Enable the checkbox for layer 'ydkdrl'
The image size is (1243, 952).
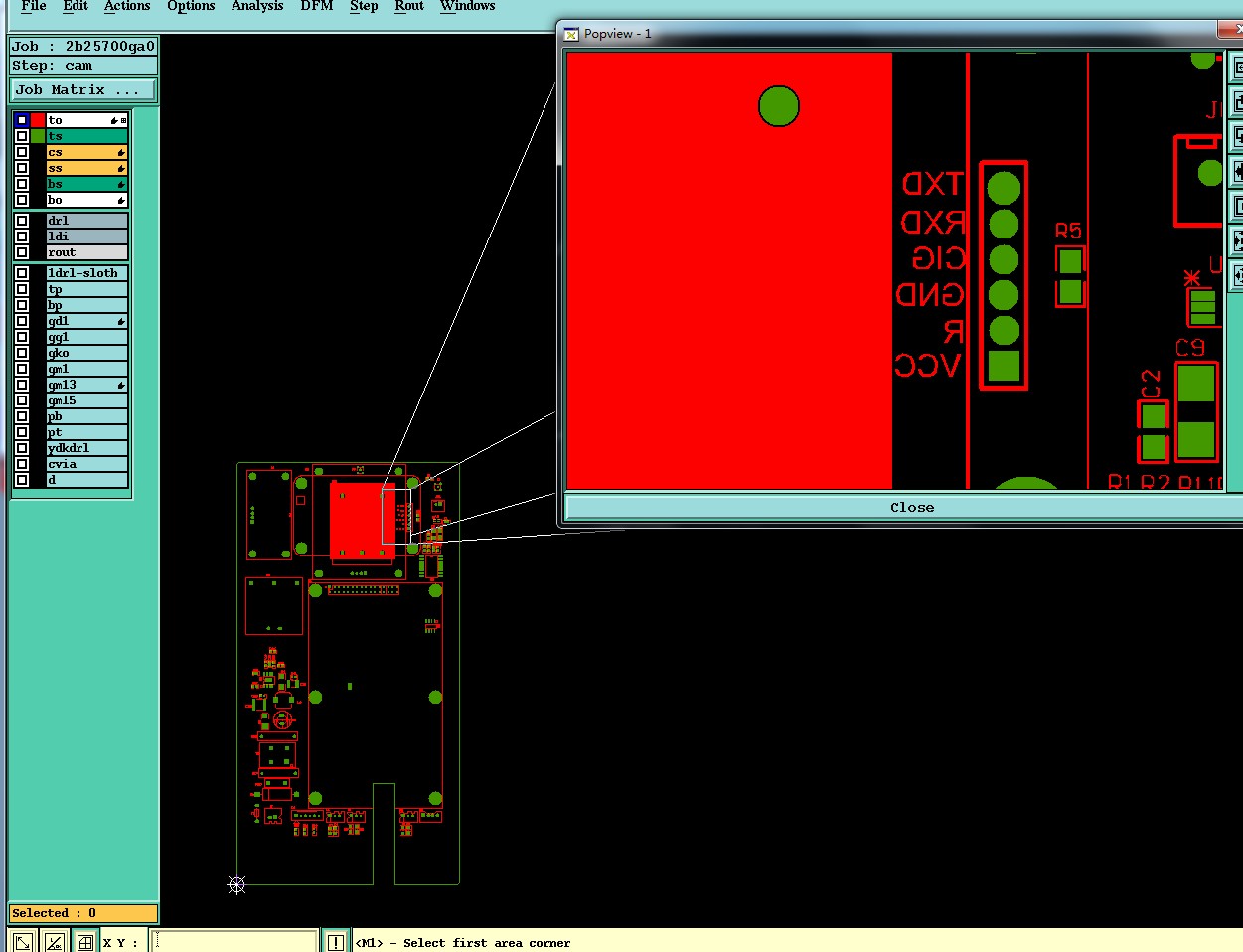coord(22,448)
